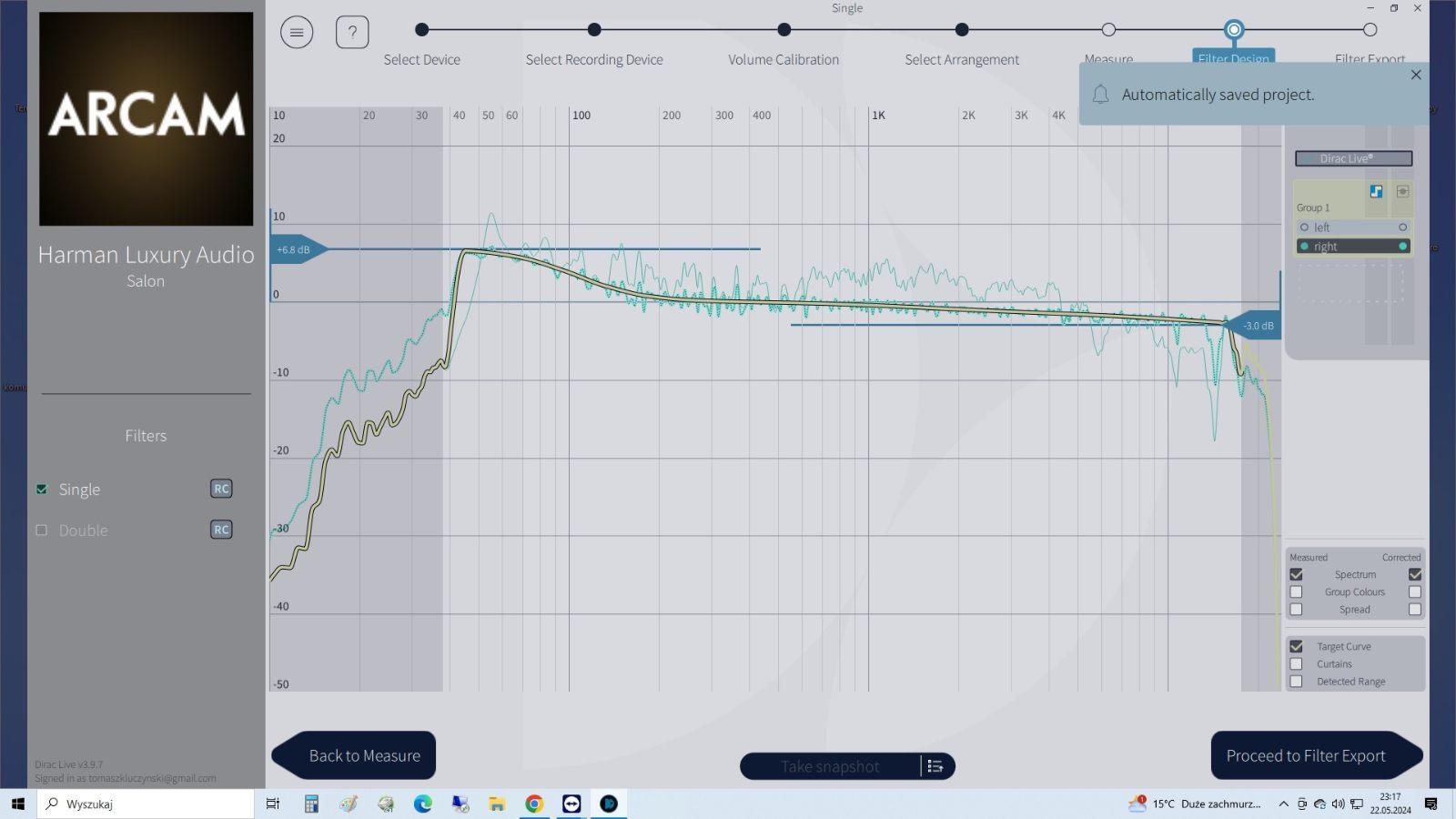Open the paint palette app on taskbar

(349, 804)
